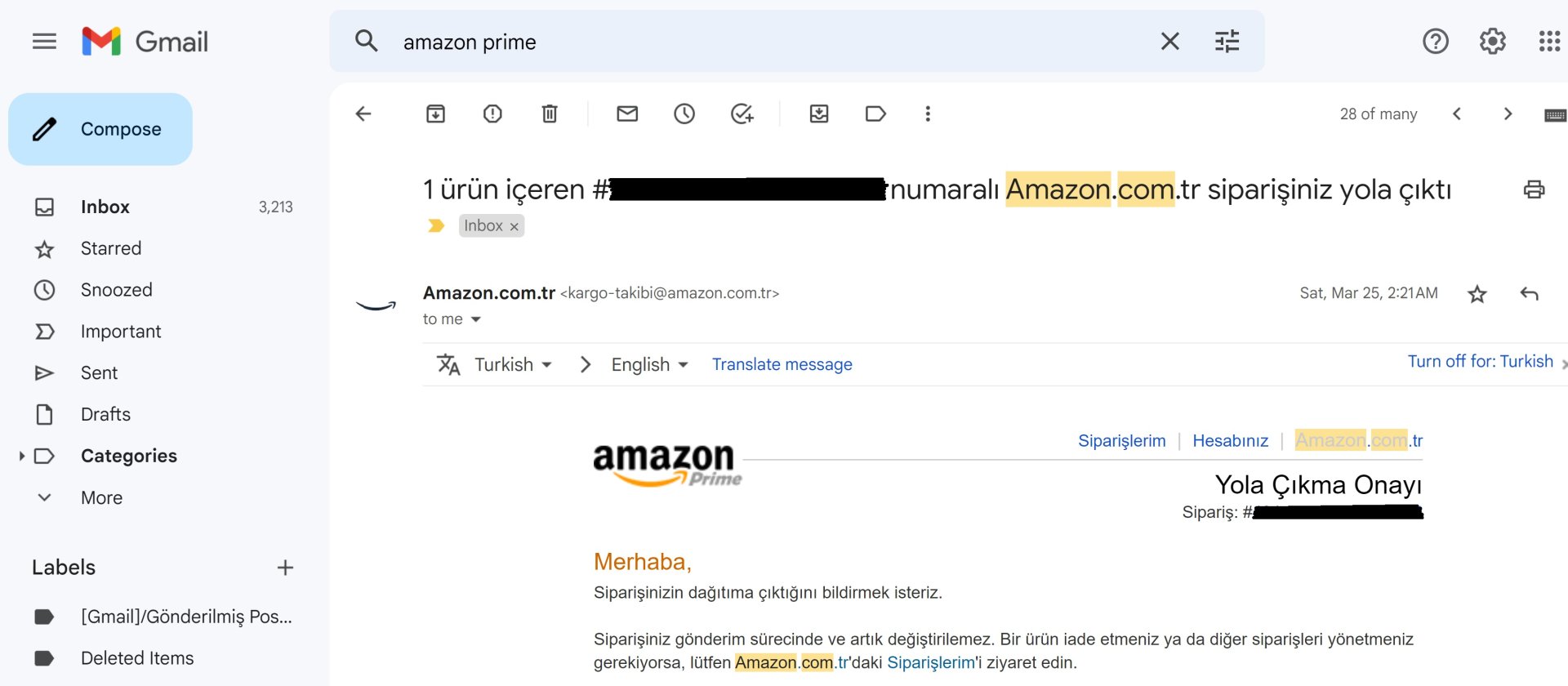
Task: Star this Amazon email
Action: (x=1477, y=293)
